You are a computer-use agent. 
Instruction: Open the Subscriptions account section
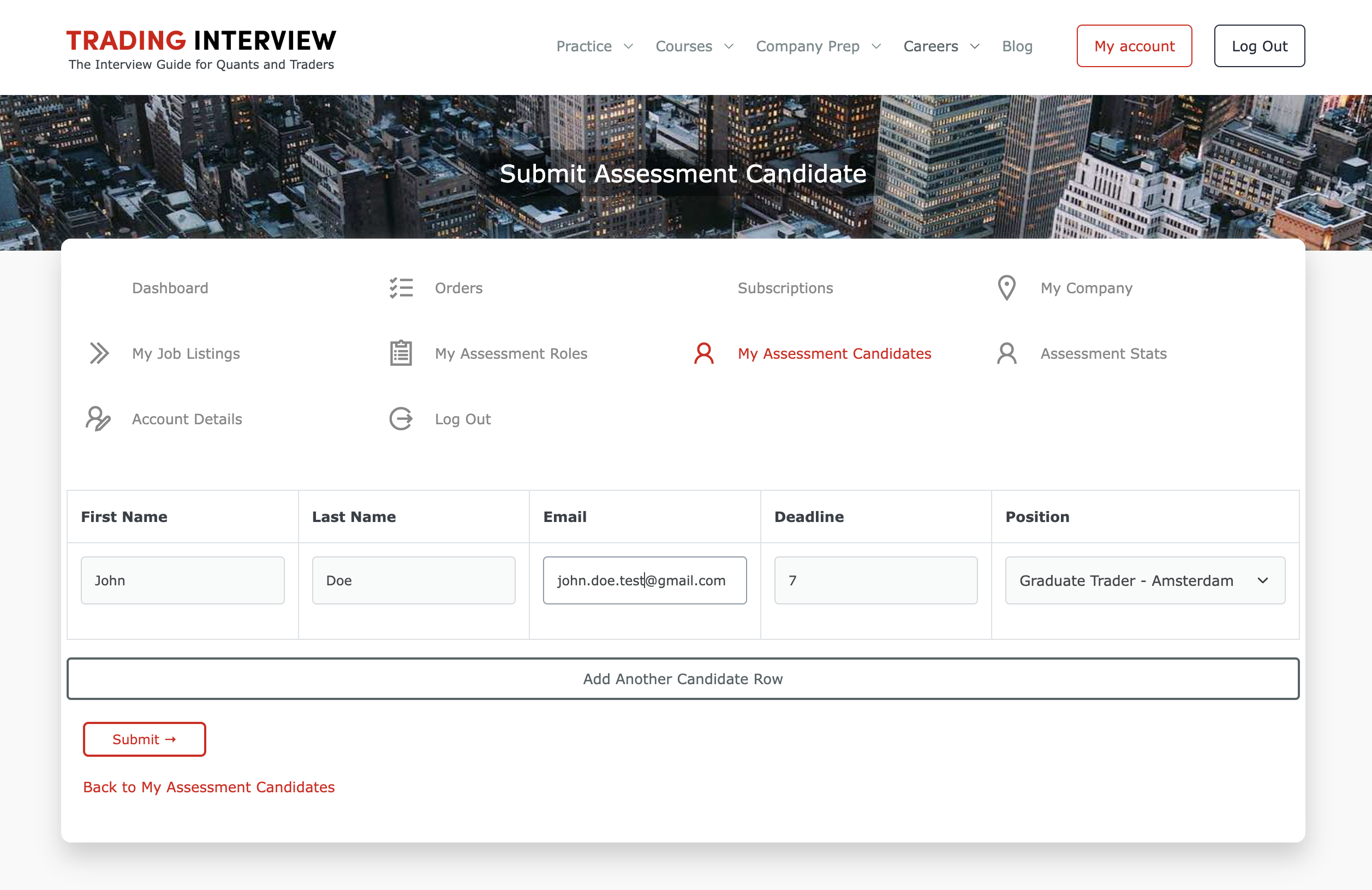pos(785,288)
